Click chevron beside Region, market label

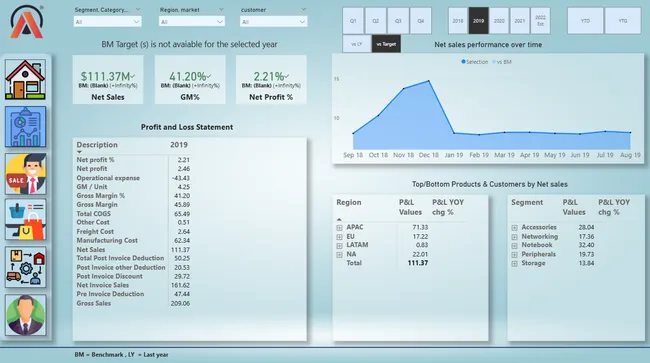[221, 9]
